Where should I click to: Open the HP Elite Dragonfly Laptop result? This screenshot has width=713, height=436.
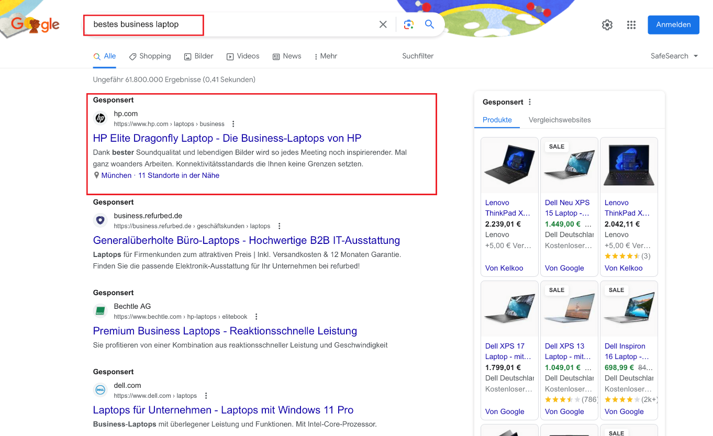tap(227, 138)
